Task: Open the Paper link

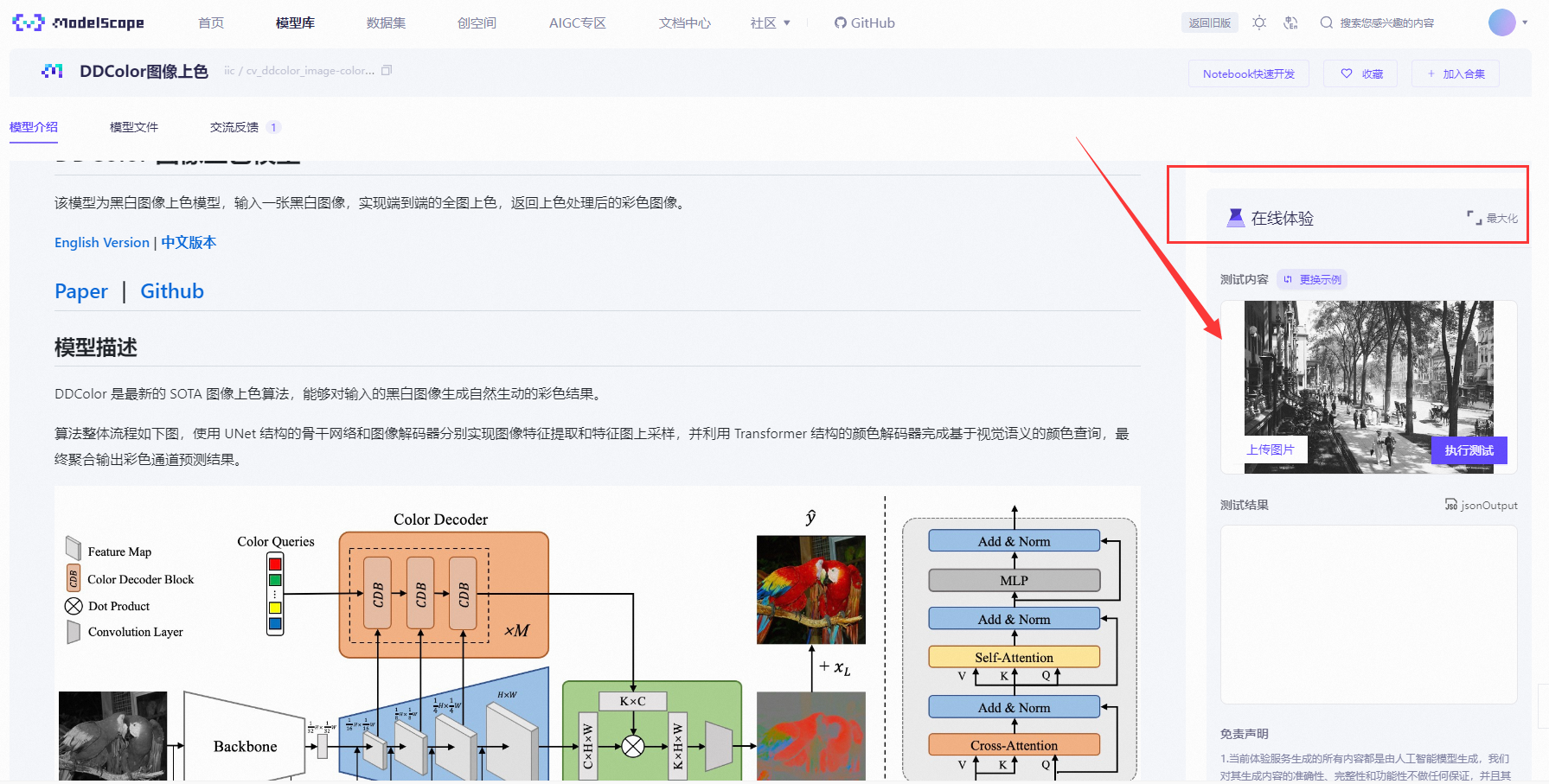Action: [x=81, y=291]
